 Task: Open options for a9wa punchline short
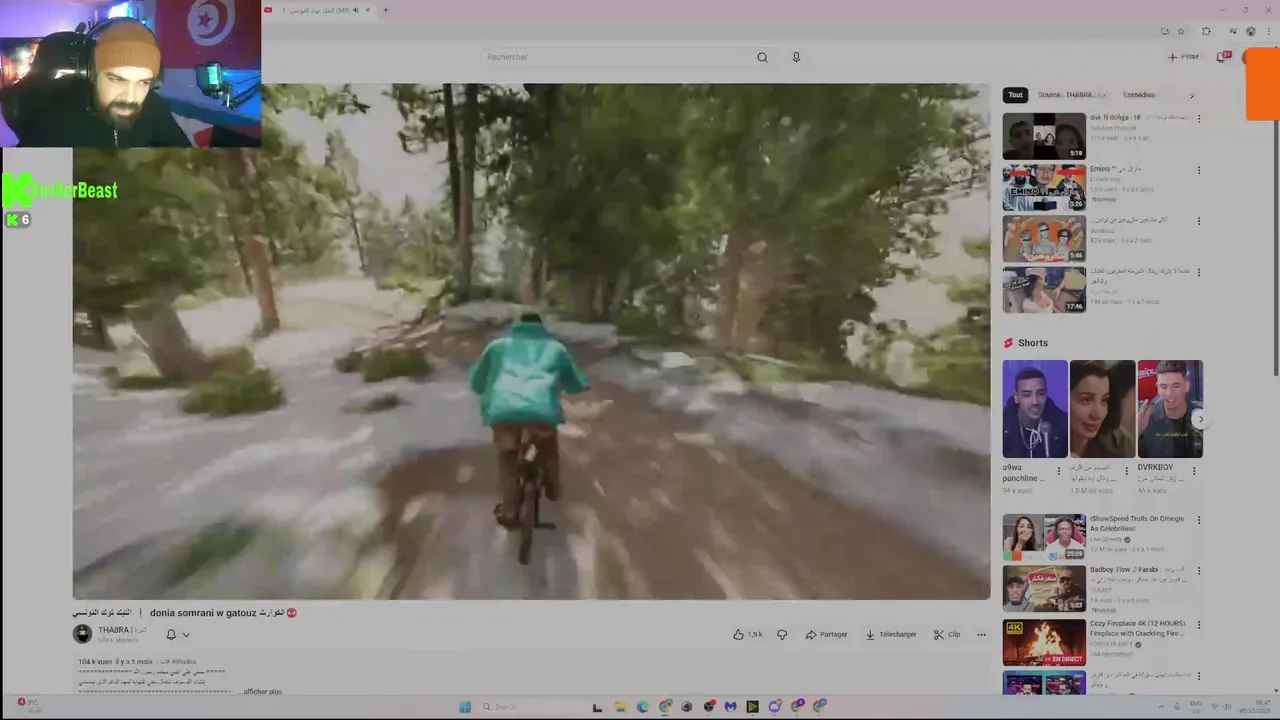click(x=1059, y=470)
